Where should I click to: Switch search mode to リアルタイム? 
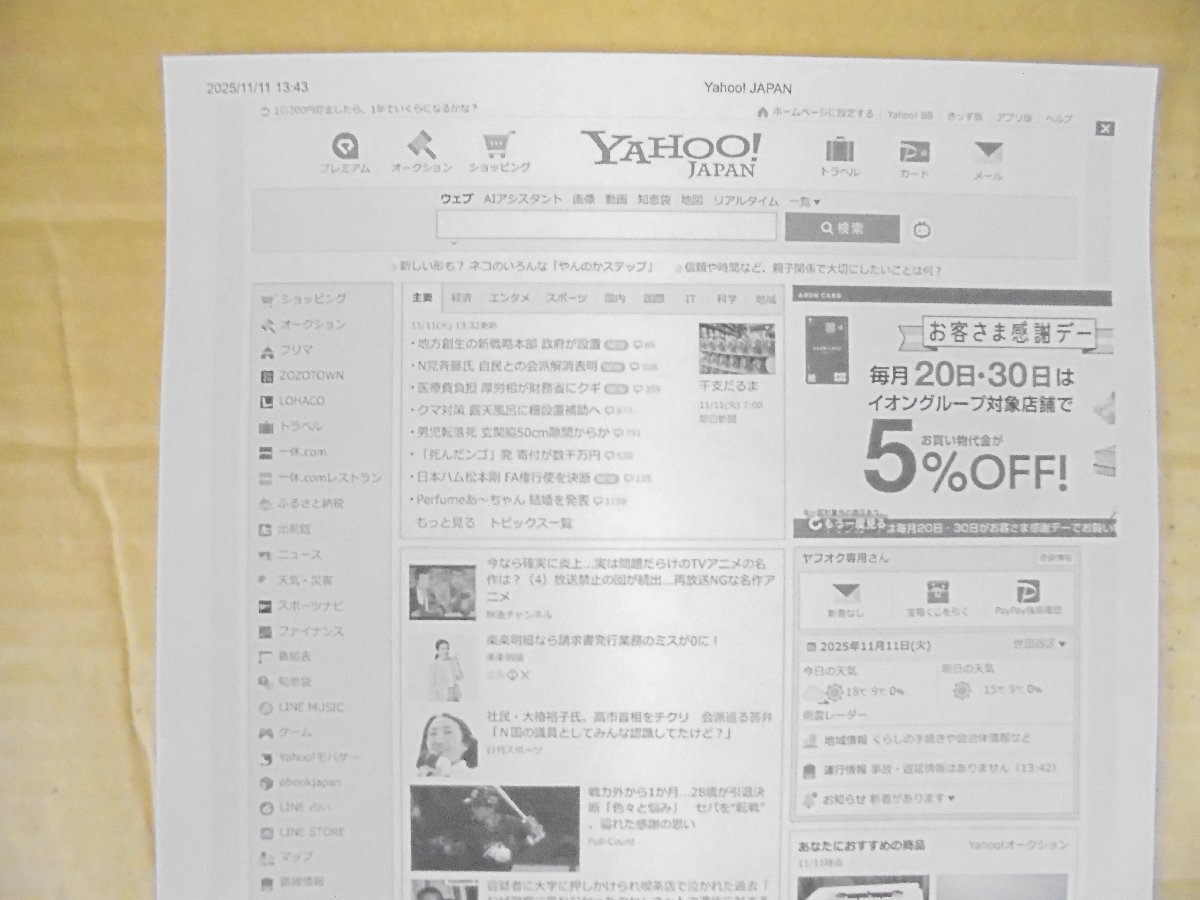[745, 200]
